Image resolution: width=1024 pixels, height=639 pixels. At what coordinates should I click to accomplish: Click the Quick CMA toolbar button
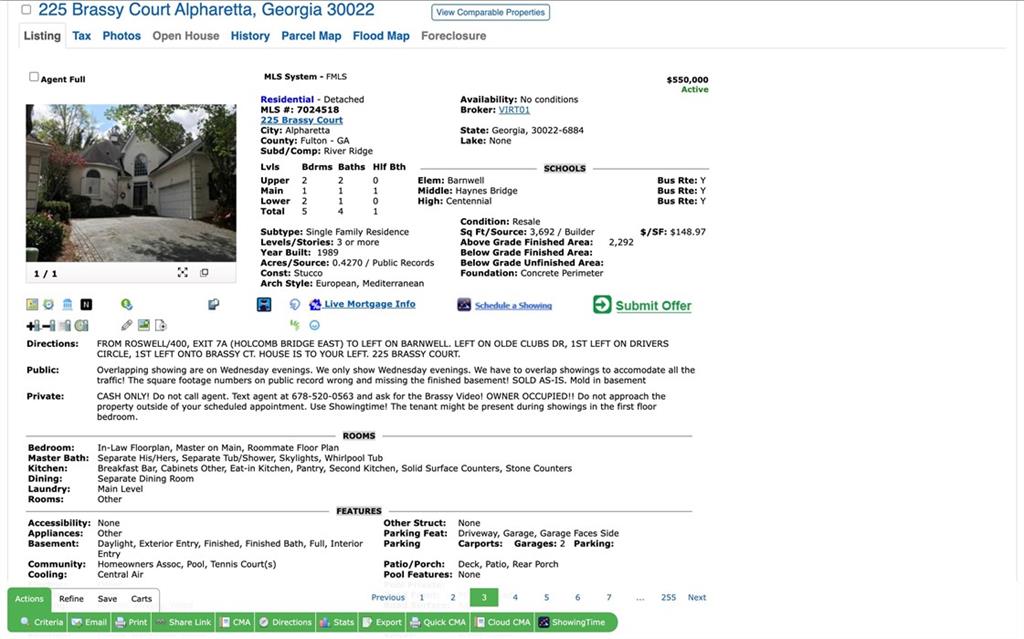[438, 622]
